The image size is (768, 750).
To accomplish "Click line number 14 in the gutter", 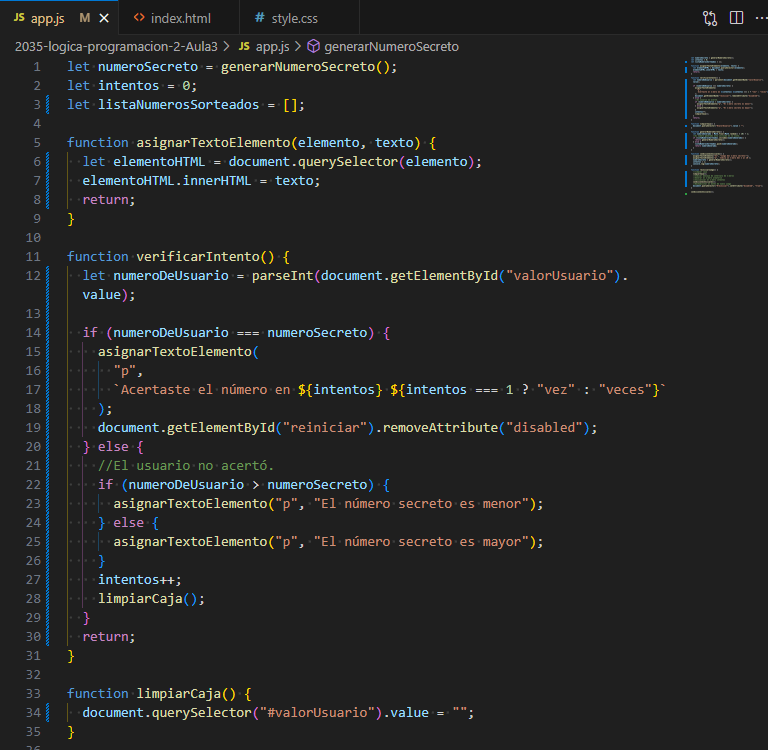I will [33, 333].
